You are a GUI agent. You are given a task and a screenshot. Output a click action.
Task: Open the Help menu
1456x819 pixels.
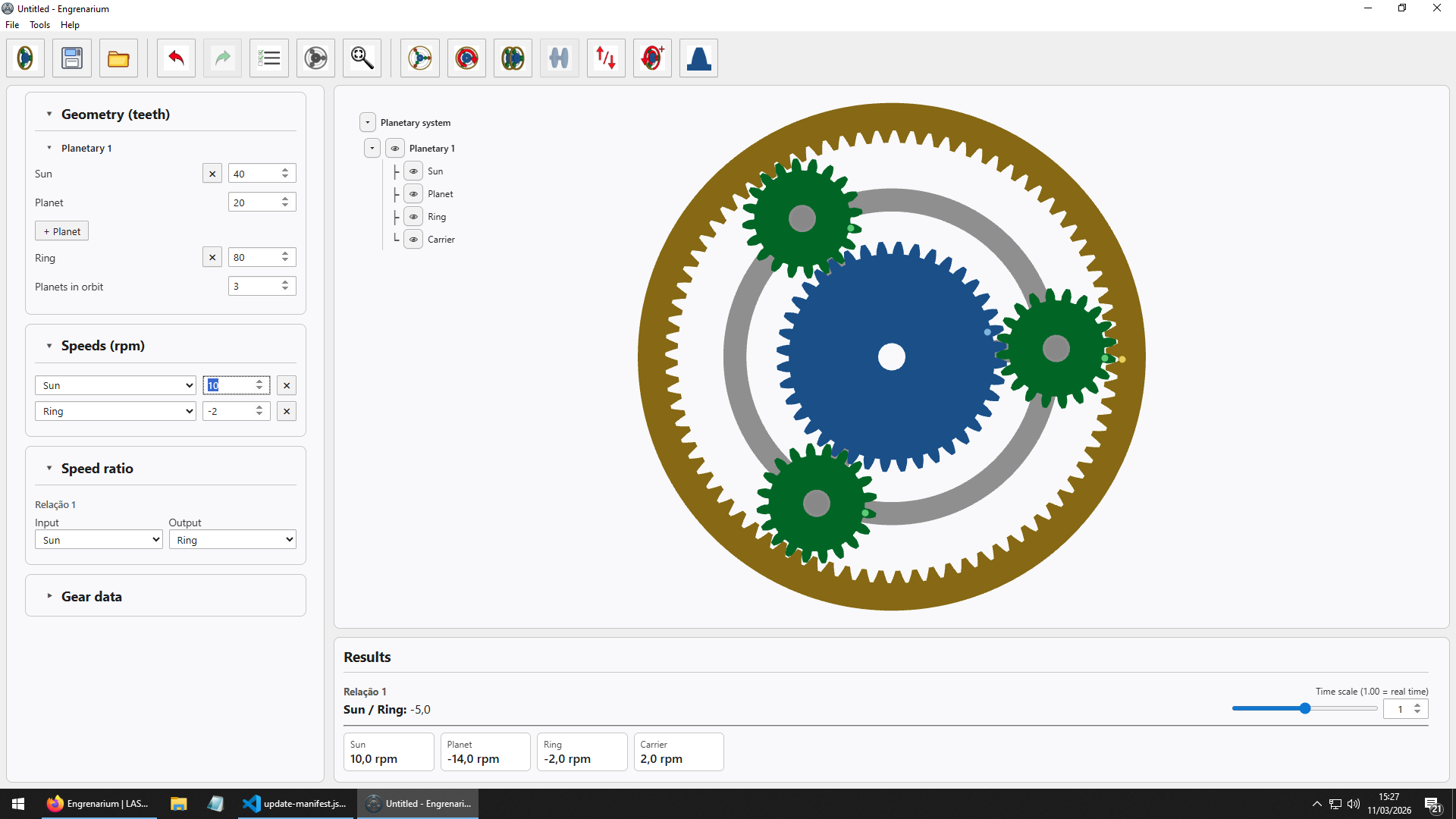point(70,24)
